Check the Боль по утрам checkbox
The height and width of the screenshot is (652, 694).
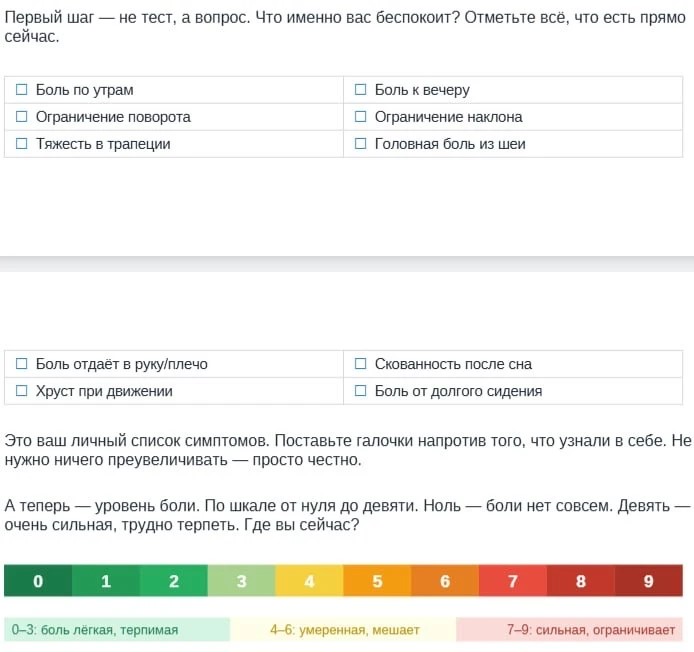[x=21, y=90]
